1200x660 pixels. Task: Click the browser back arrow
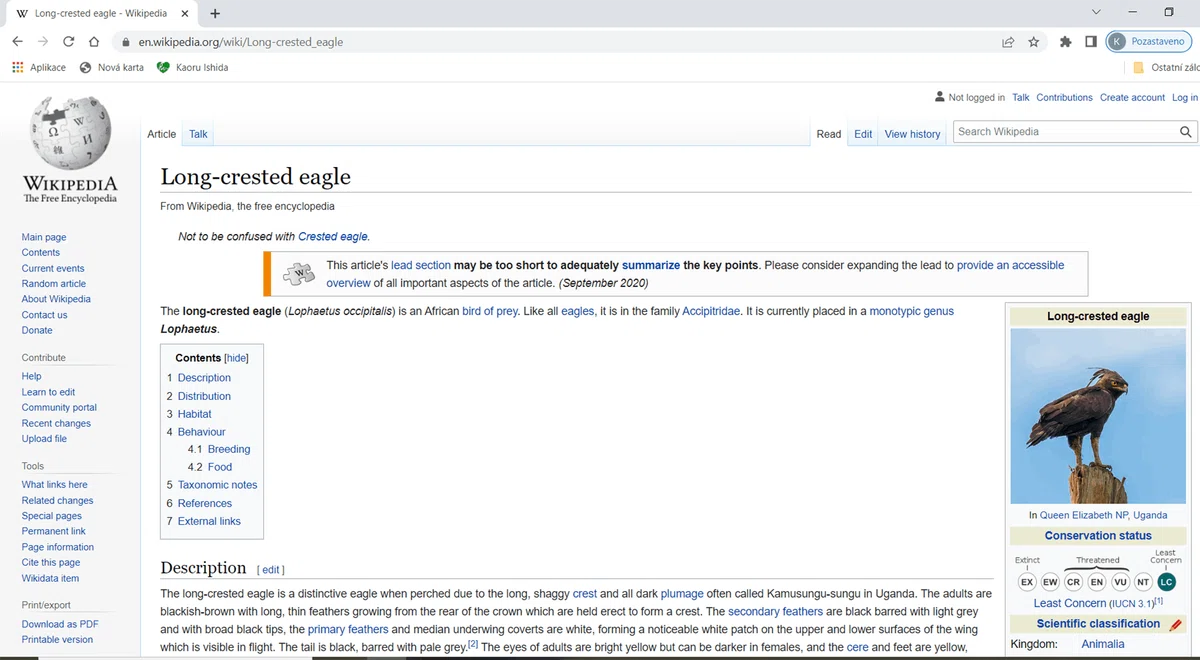click(17, 42)
